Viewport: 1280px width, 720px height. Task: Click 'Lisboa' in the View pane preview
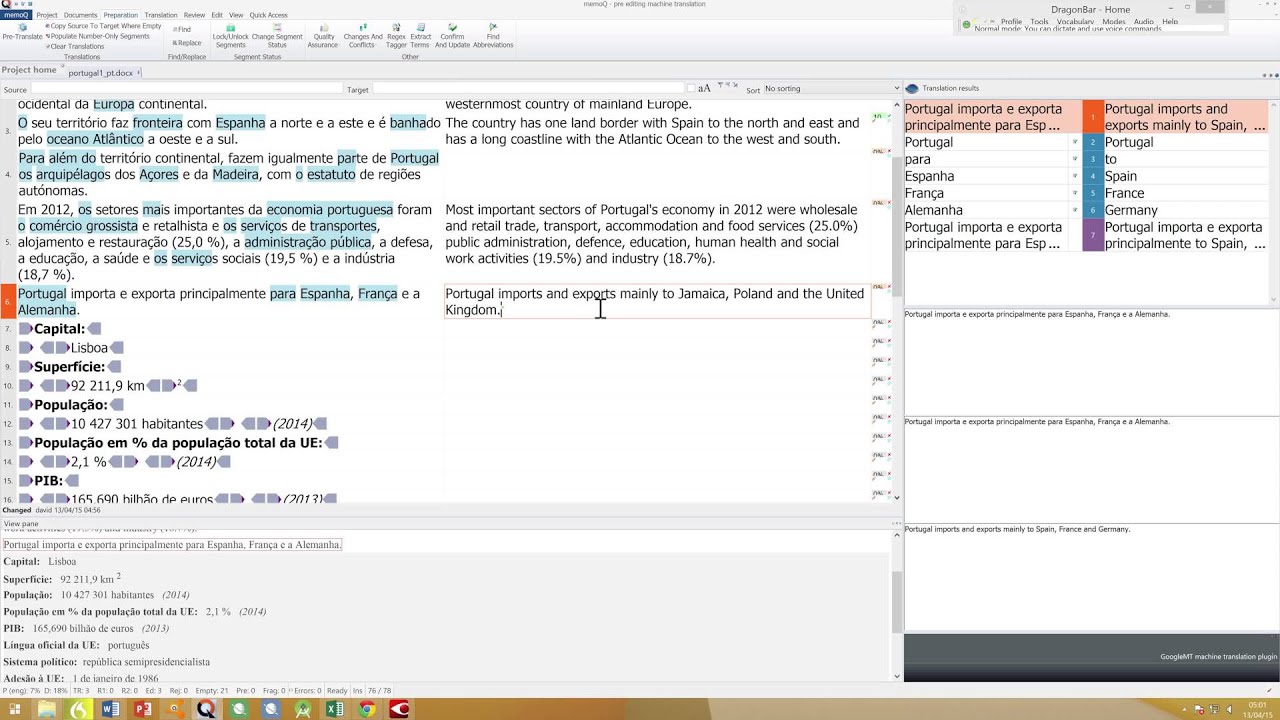pyautogui.click(x=62, y=562)
